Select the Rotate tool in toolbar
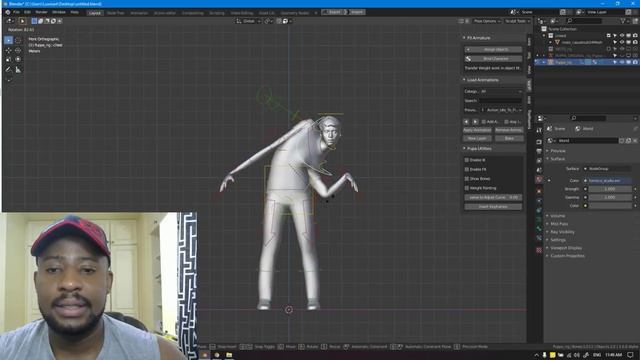The image size is (640, 360). click(x=18, y=51)
